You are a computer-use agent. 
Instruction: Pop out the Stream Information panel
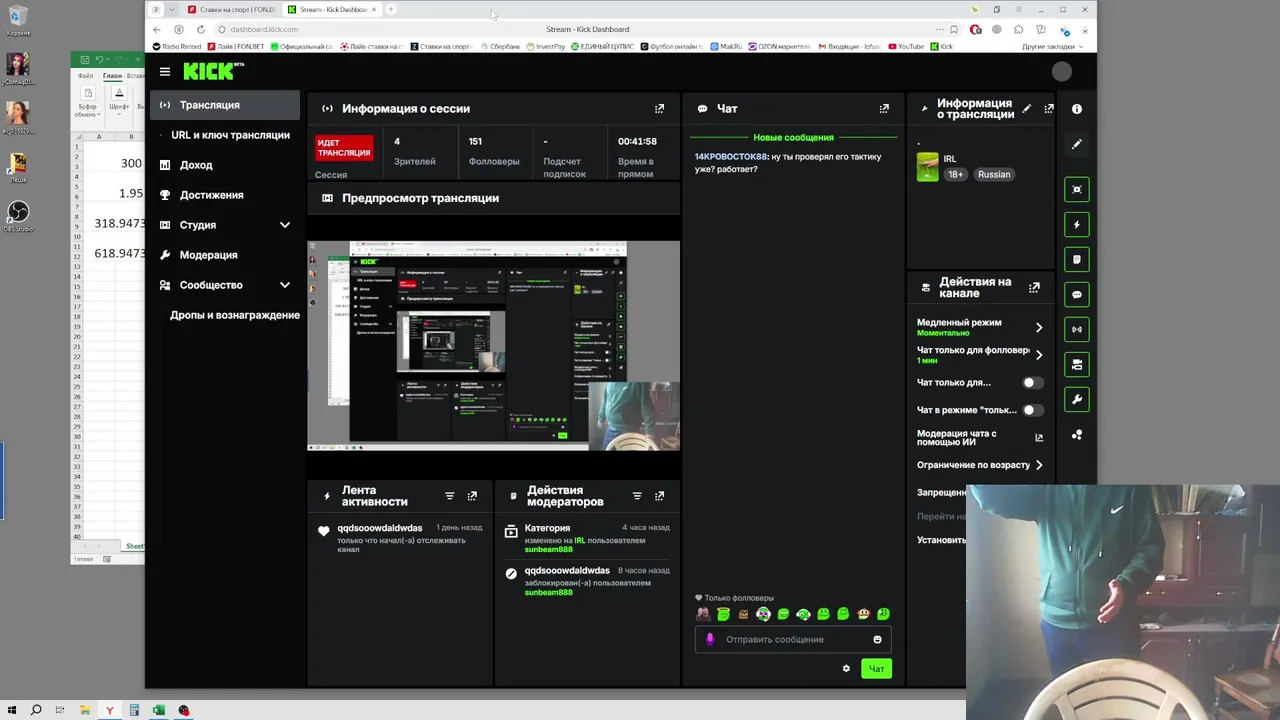1048,108
